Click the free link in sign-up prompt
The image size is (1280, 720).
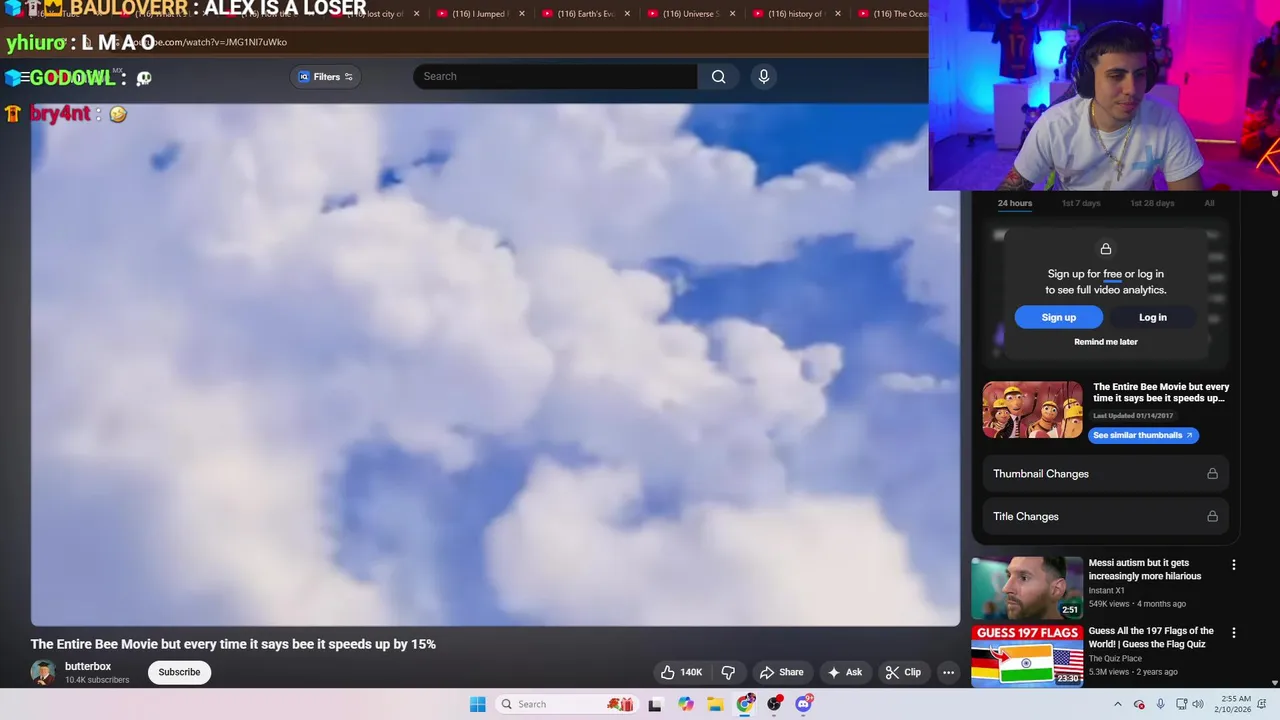[x=1112, y=274]
